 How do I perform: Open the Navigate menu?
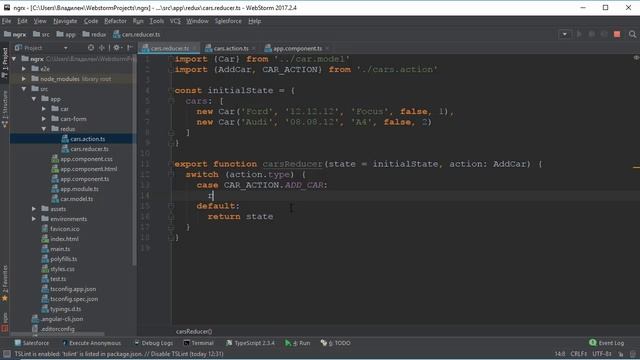click(65, 21)
